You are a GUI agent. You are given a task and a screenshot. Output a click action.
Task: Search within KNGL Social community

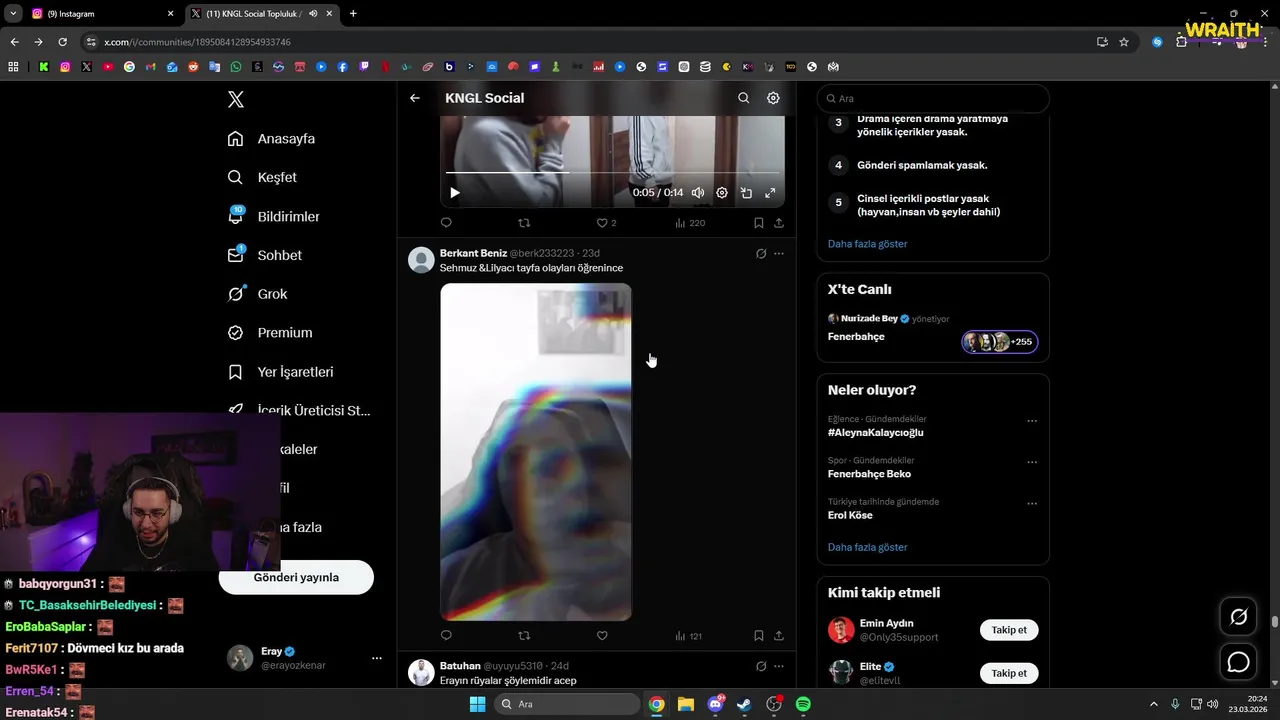tap(743, 98)
